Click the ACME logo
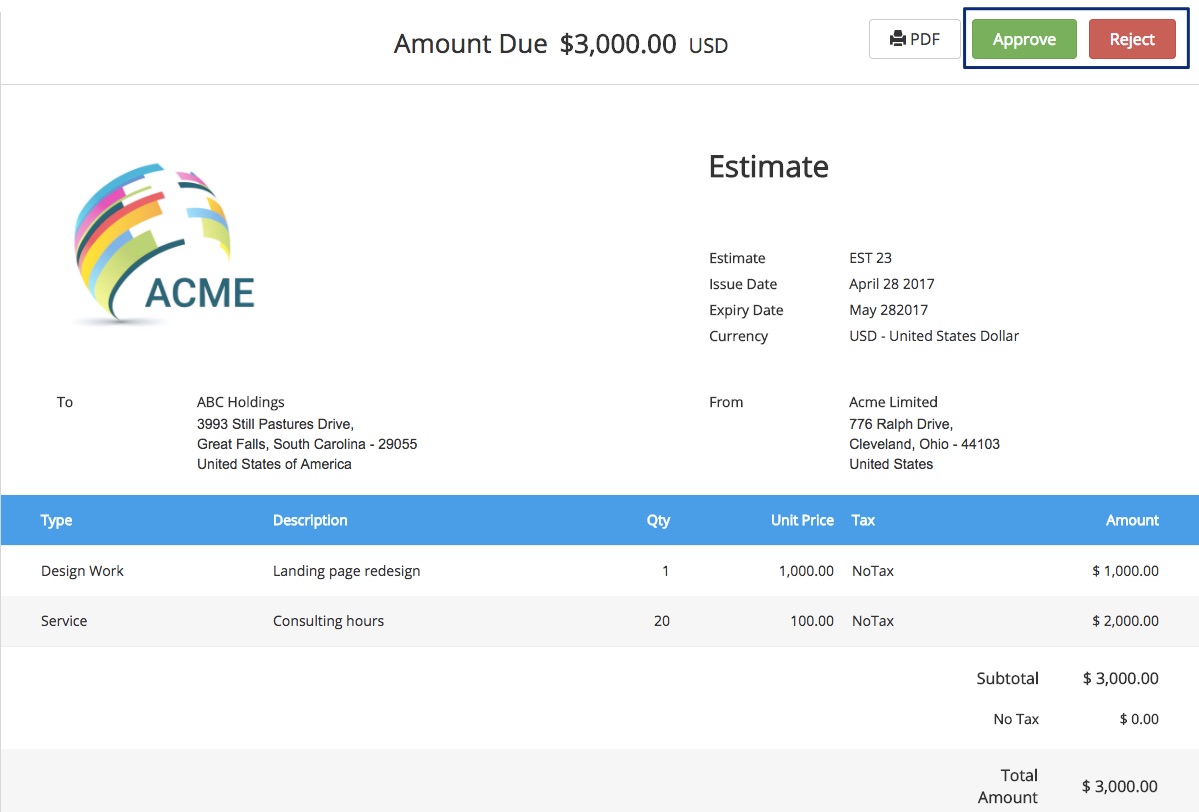The height and width of the screenshot is (812, 1199). coord(164,243)
